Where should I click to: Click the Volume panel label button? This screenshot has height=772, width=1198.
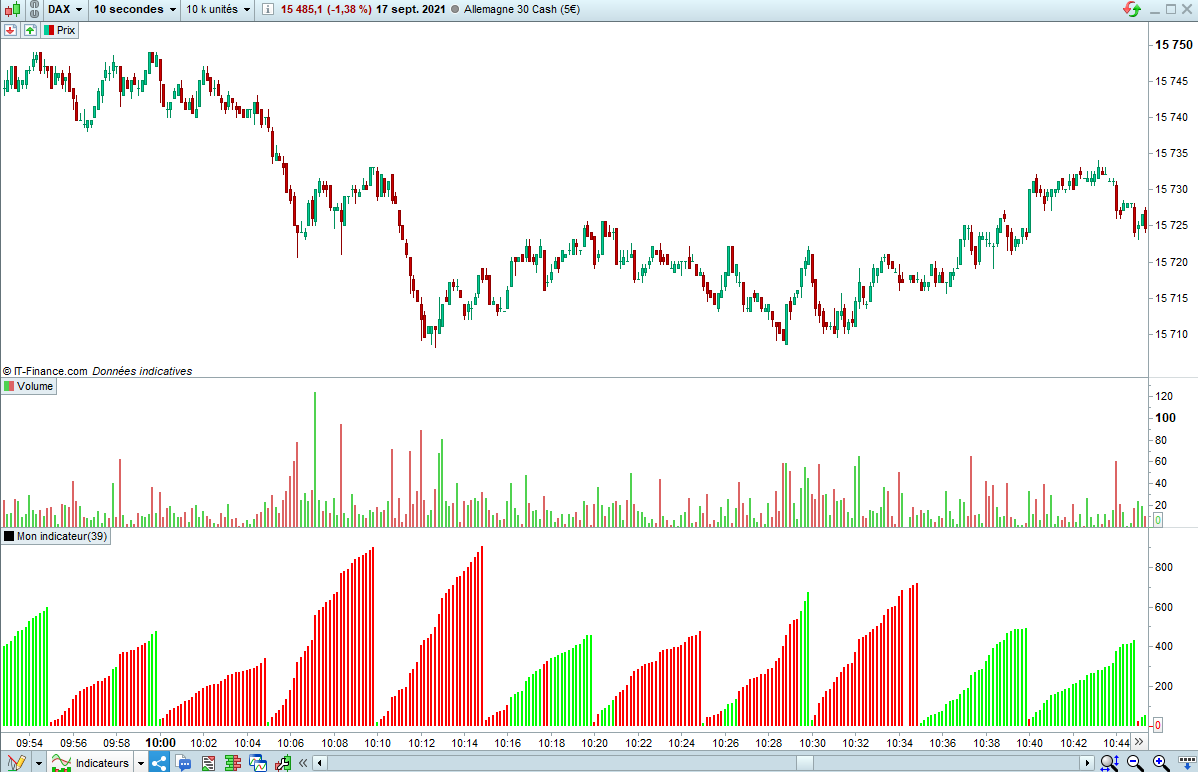click(29, 386)
